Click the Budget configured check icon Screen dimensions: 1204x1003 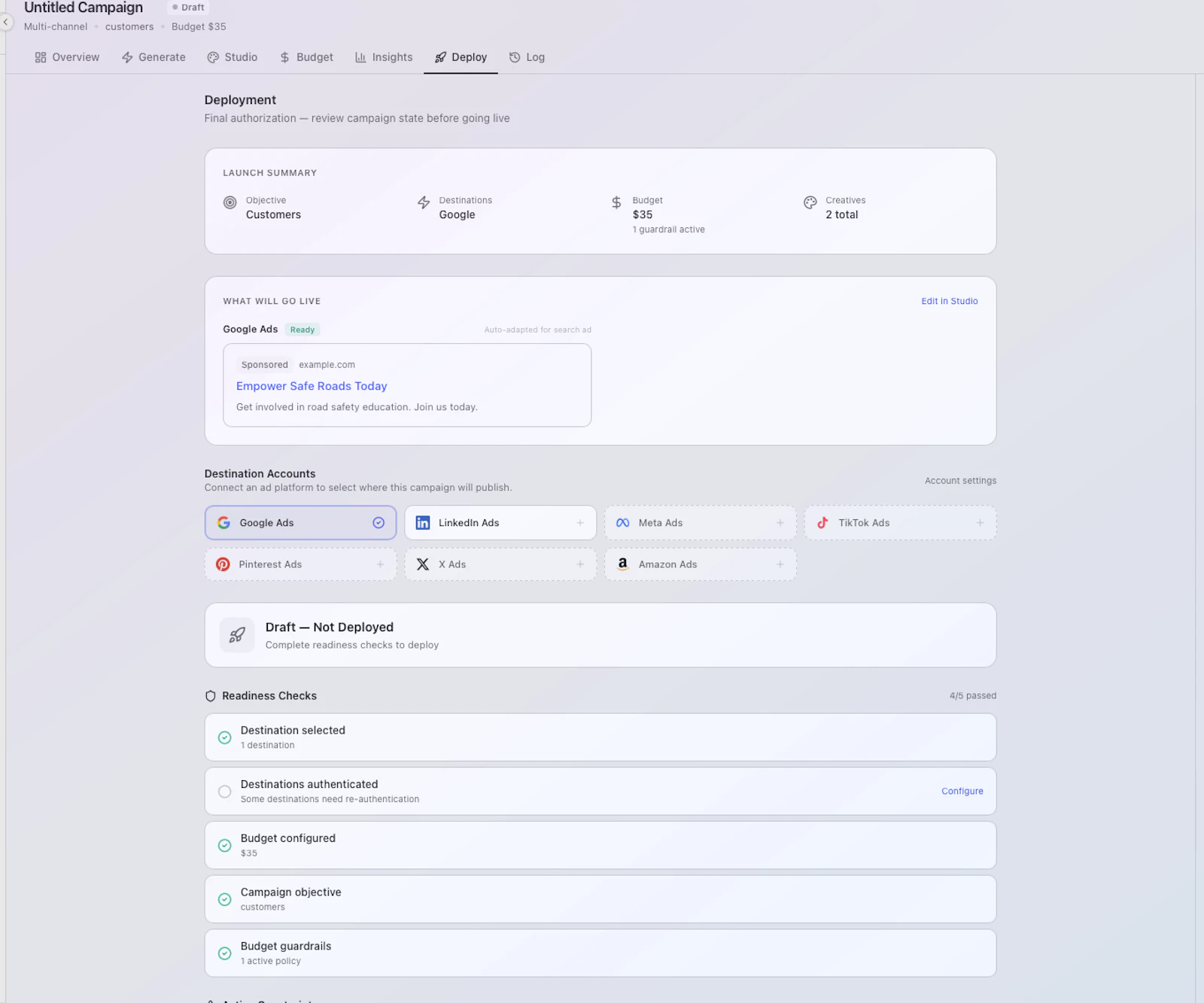point(224,846)
